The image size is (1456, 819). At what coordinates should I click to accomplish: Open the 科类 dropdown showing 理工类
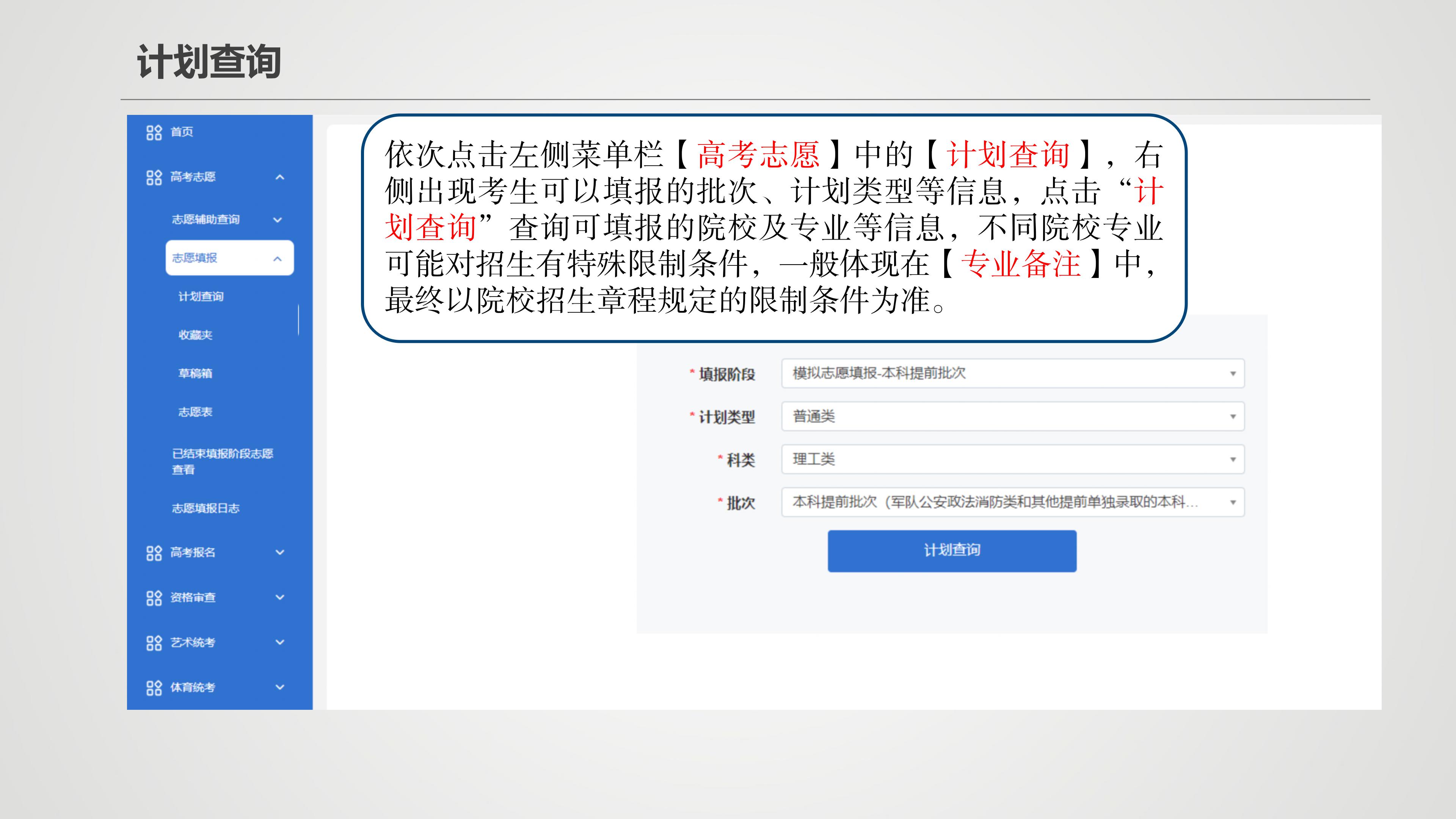(x=1013, y=459)
